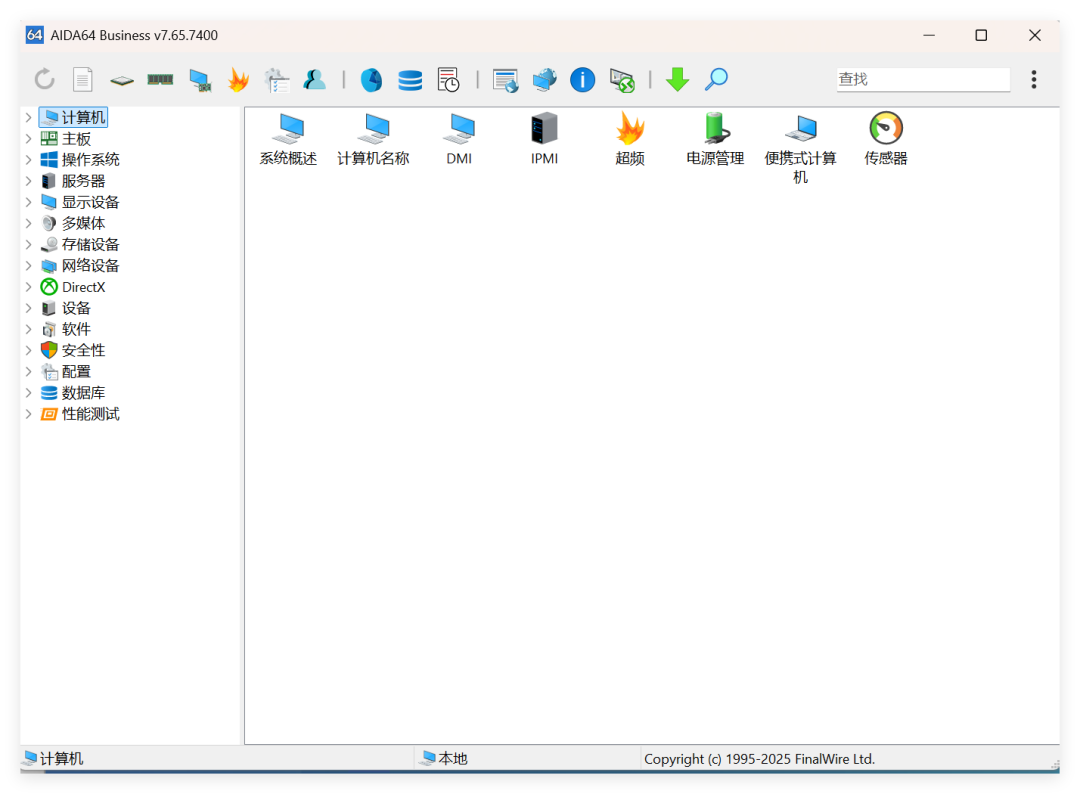Viewport: 1080px width, 794px height.
Task: Select 安全性 in the sidebar tree
Action: tap(83, 351)
